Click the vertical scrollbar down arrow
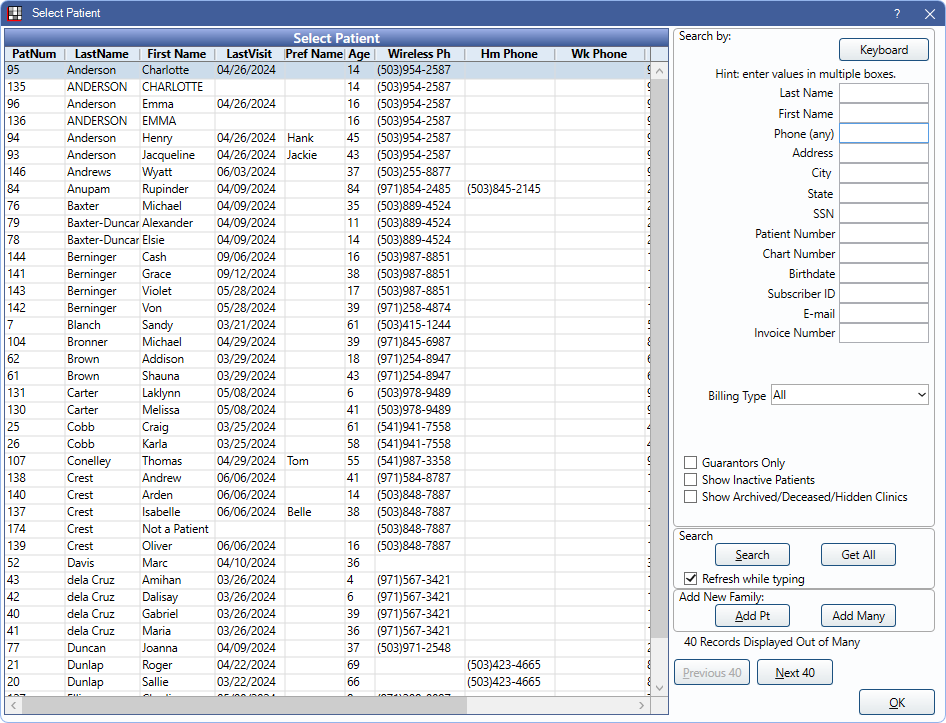This screenshot has height=723, width=946. click(x=658, y=688)
